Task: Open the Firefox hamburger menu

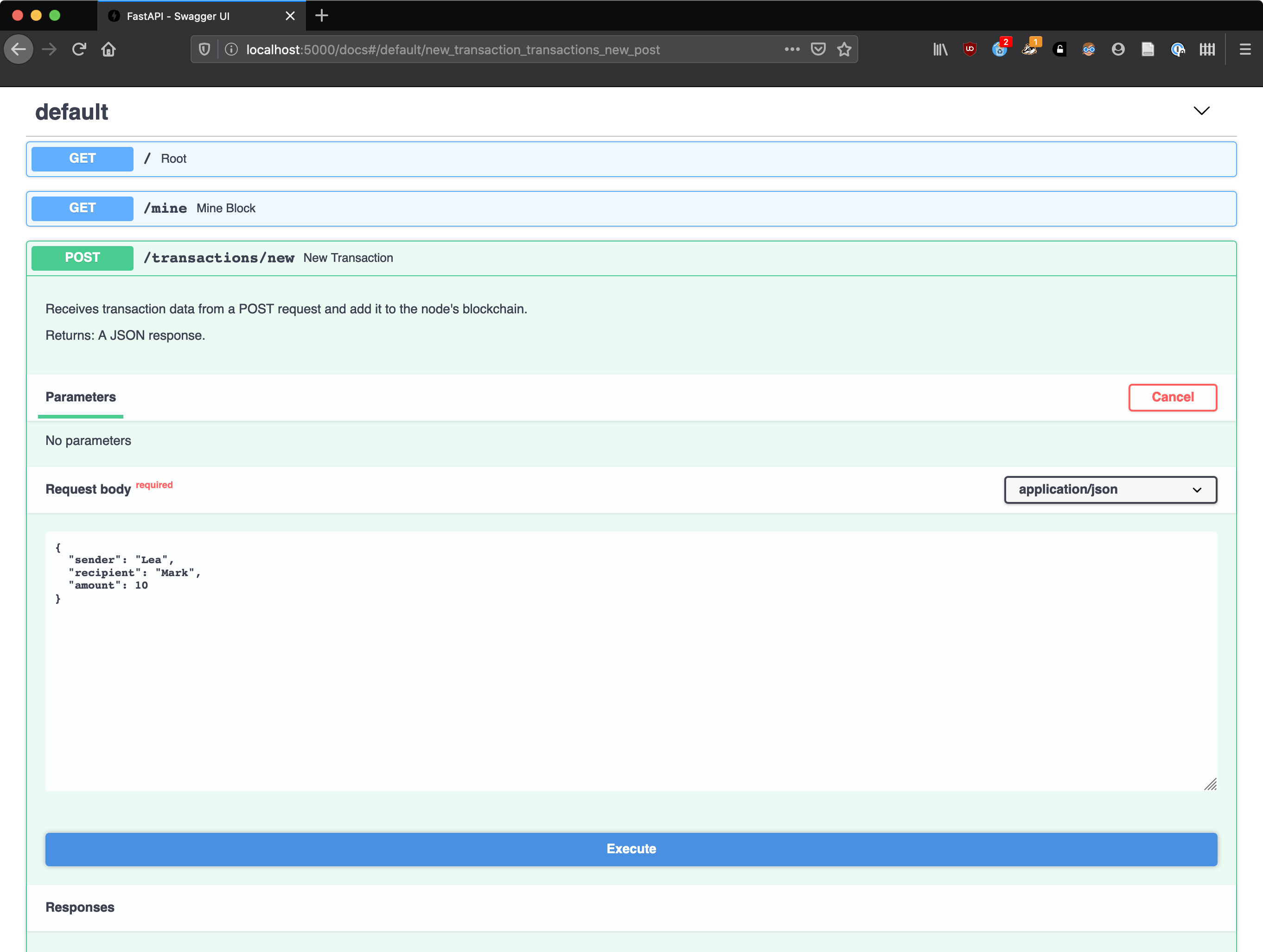Action: coord(1245,50)
